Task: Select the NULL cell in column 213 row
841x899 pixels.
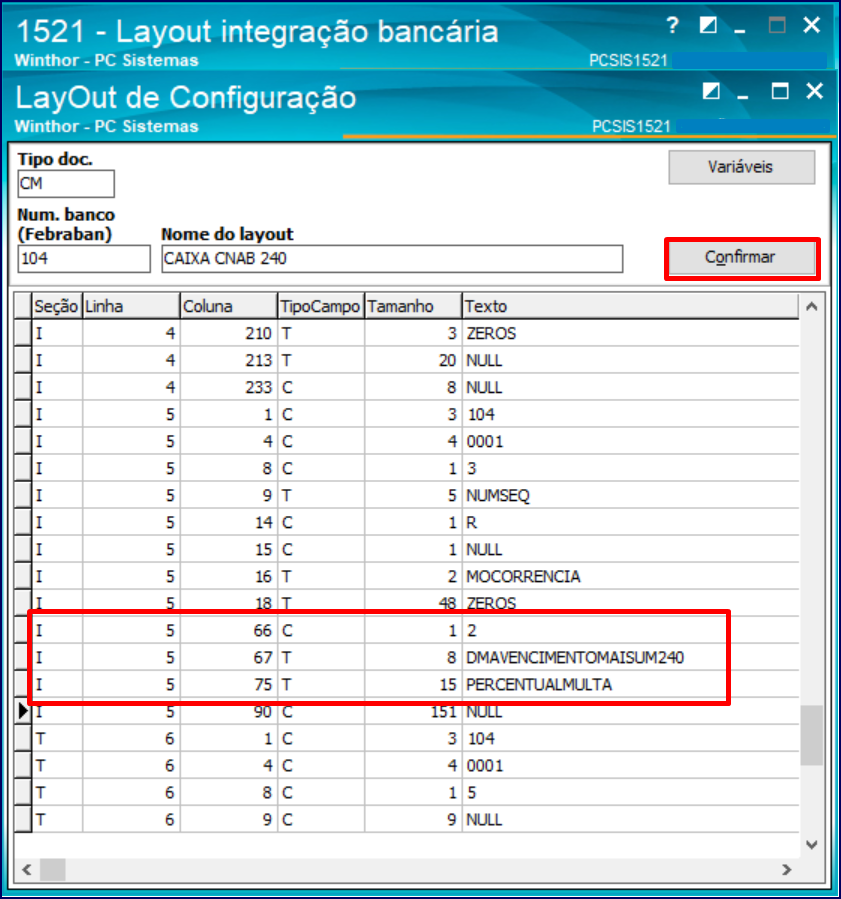Action: click(631, 360)
